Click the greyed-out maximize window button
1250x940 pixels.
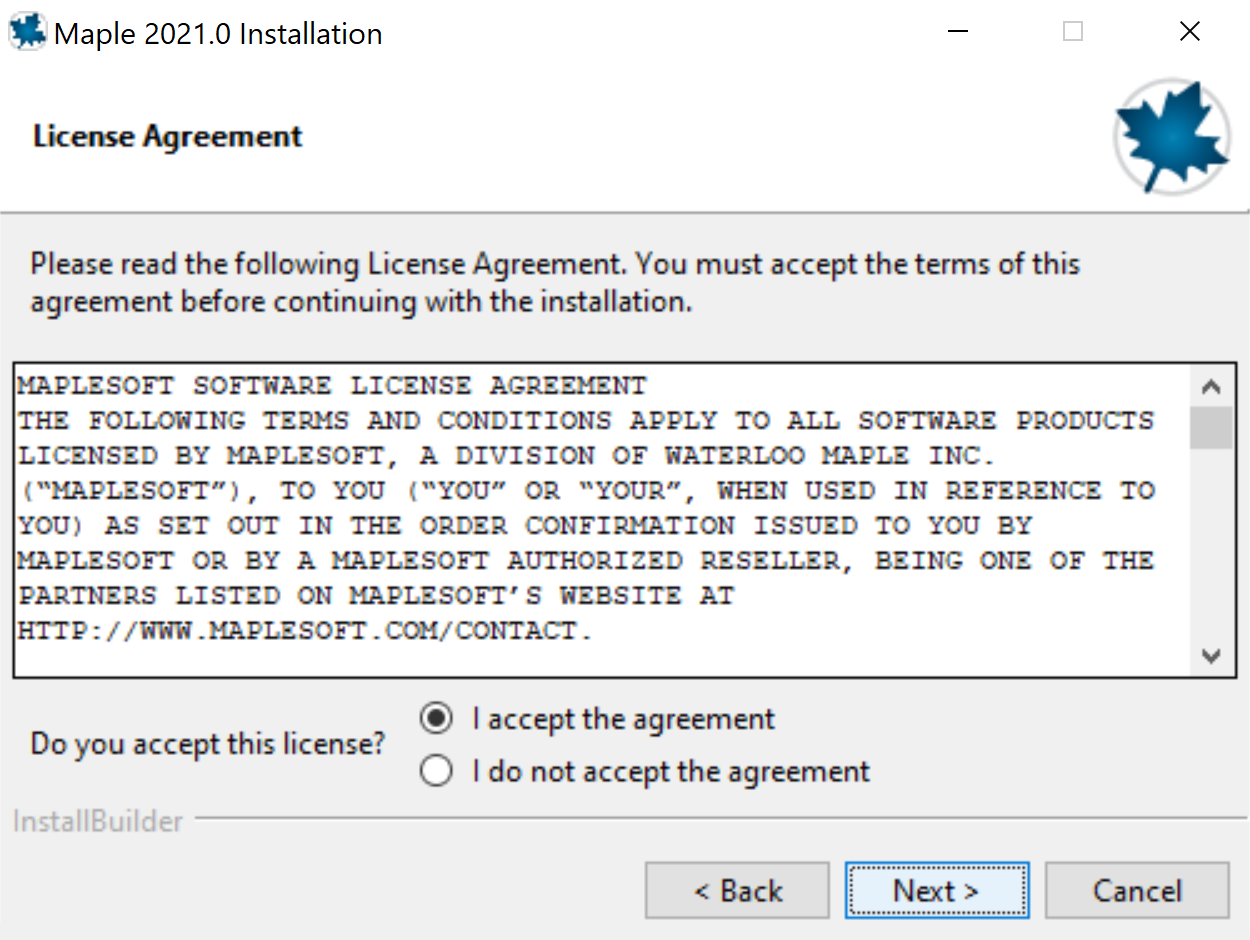[1073, 32]
